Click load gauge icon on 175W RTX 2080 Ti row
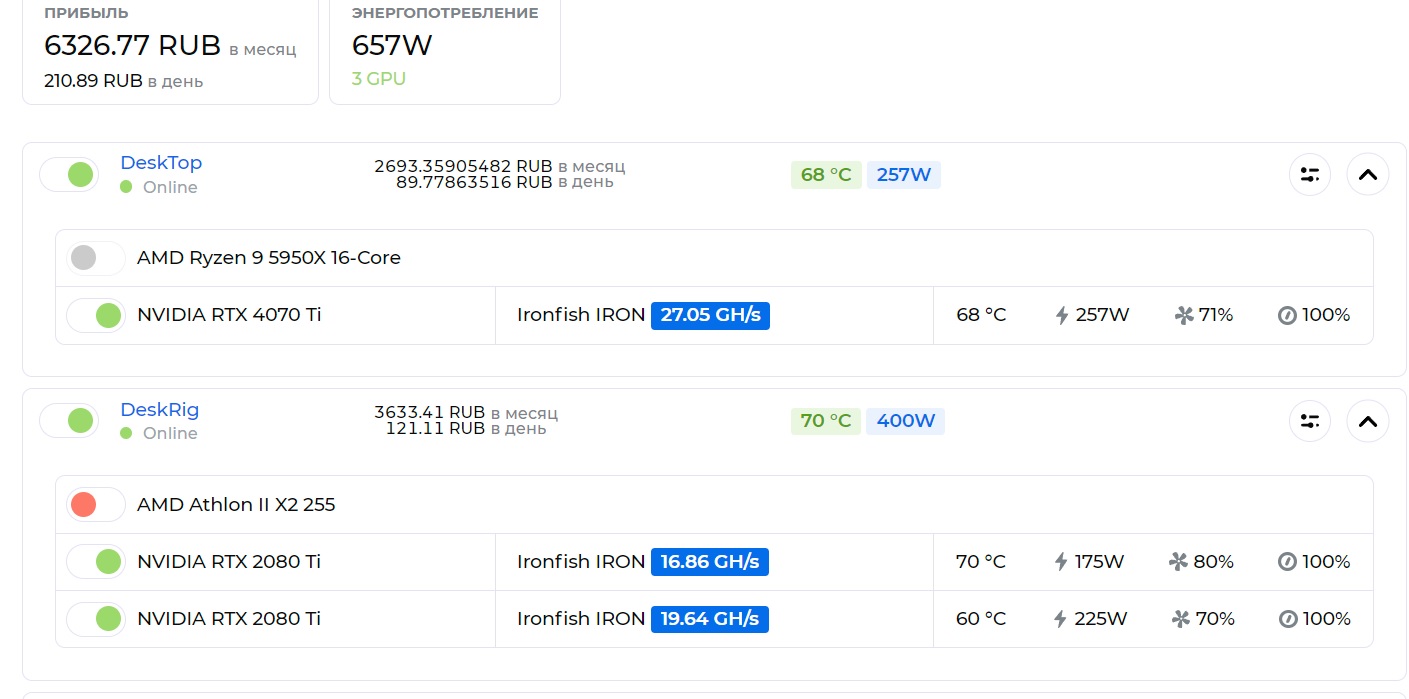The height and width of the screenshot is (699, 1409). (1287, 562)
